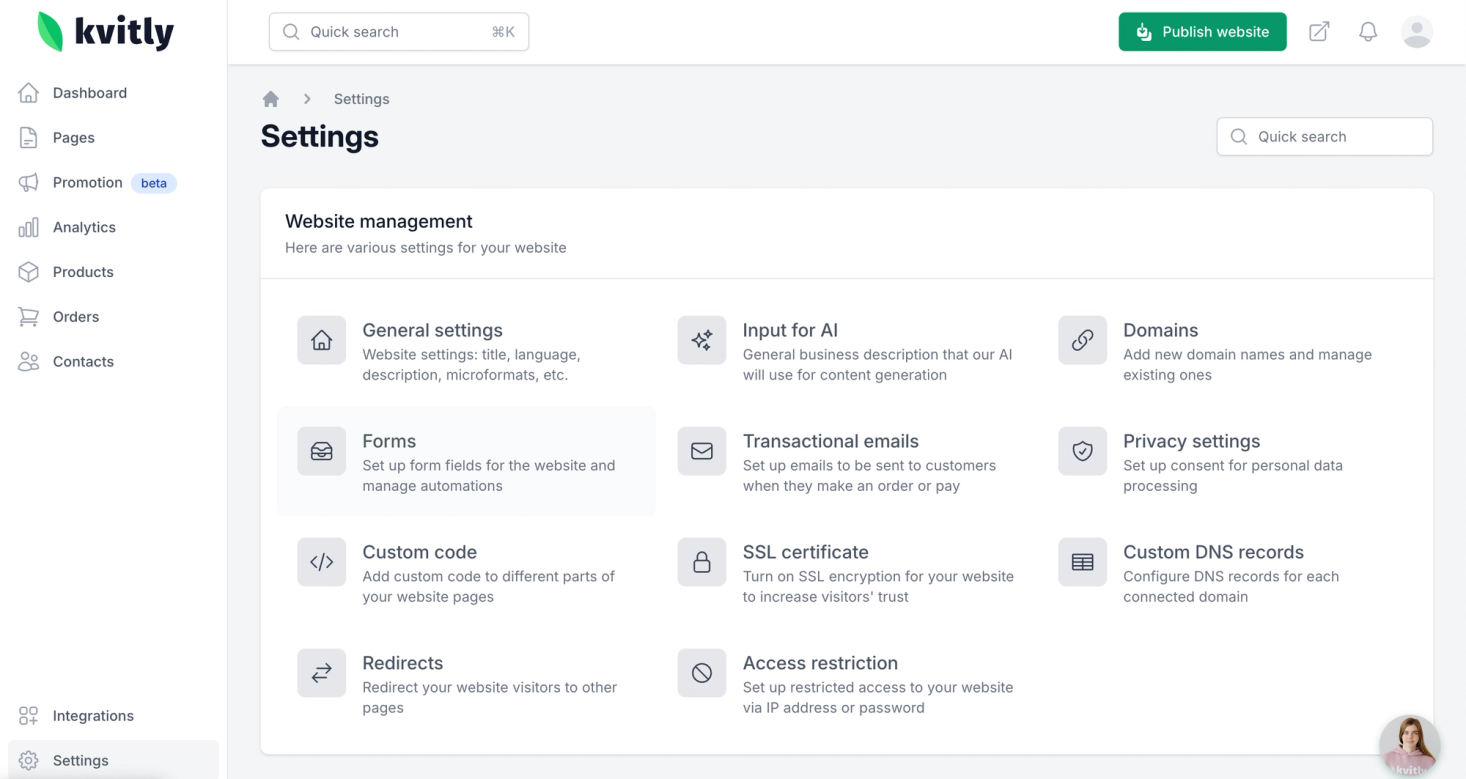
Task: Click the home breadcrumb icon
Action: click(270, 99)
